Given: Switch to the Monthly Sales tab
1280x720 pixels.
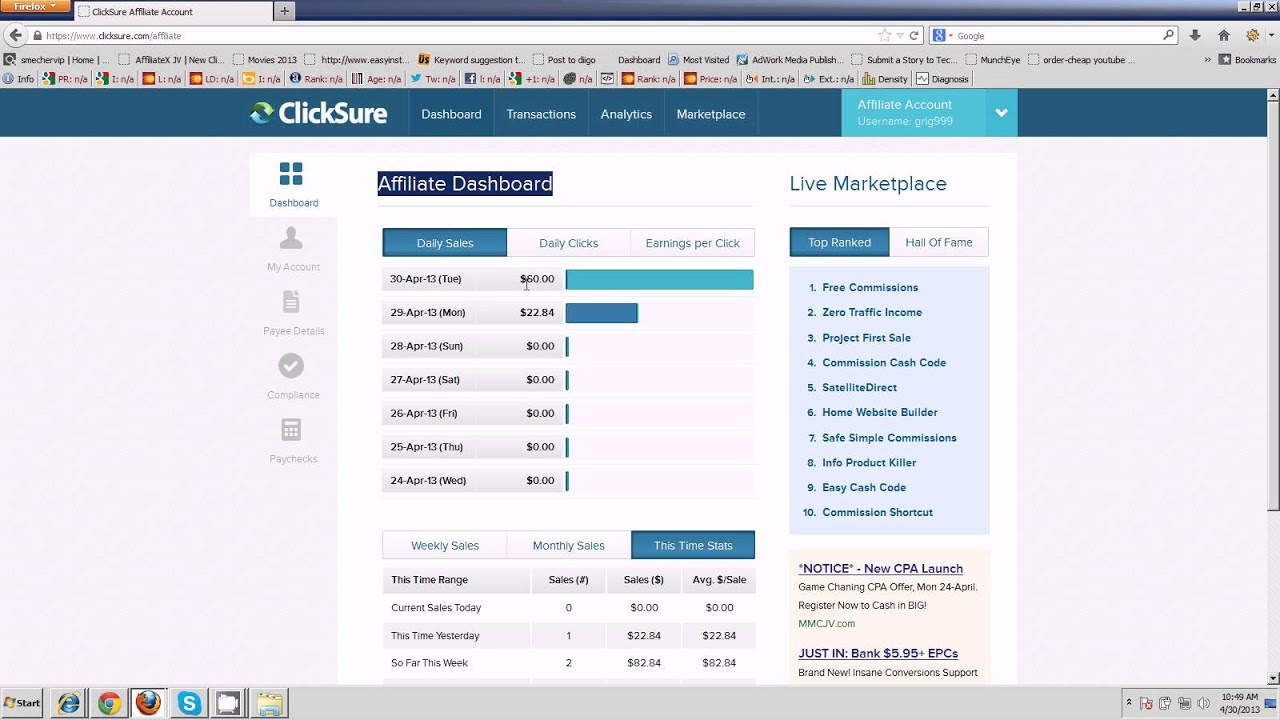Looking at the screenshot, I should (569, 545).
